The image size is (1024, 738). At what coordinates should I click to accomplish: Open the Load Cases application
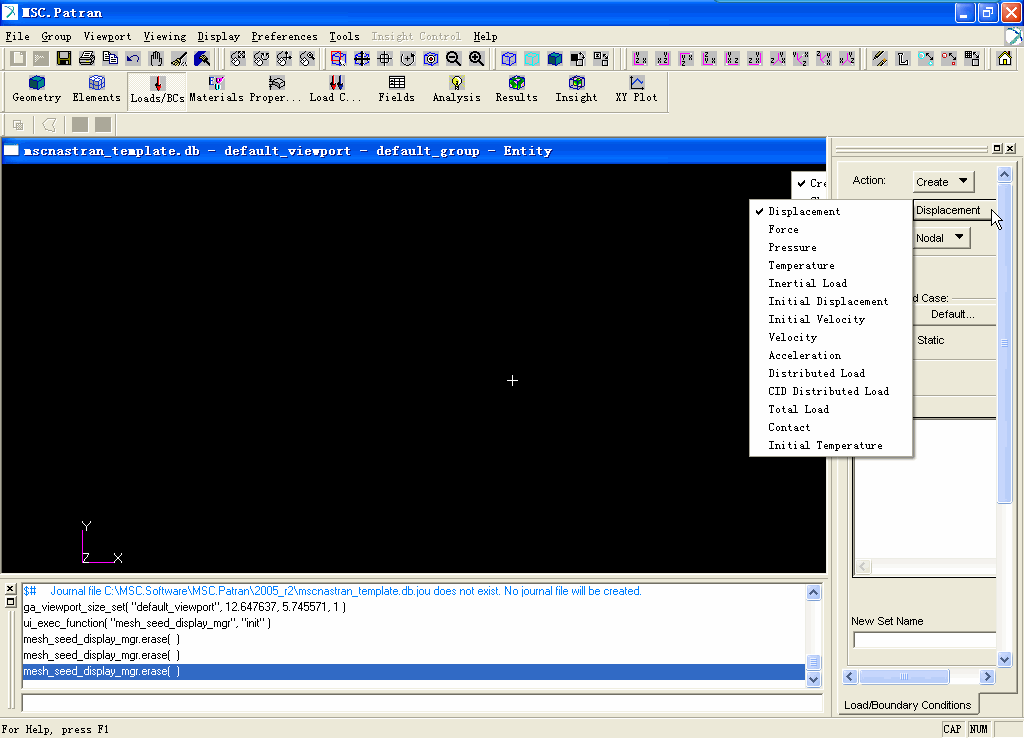point(336,89)
